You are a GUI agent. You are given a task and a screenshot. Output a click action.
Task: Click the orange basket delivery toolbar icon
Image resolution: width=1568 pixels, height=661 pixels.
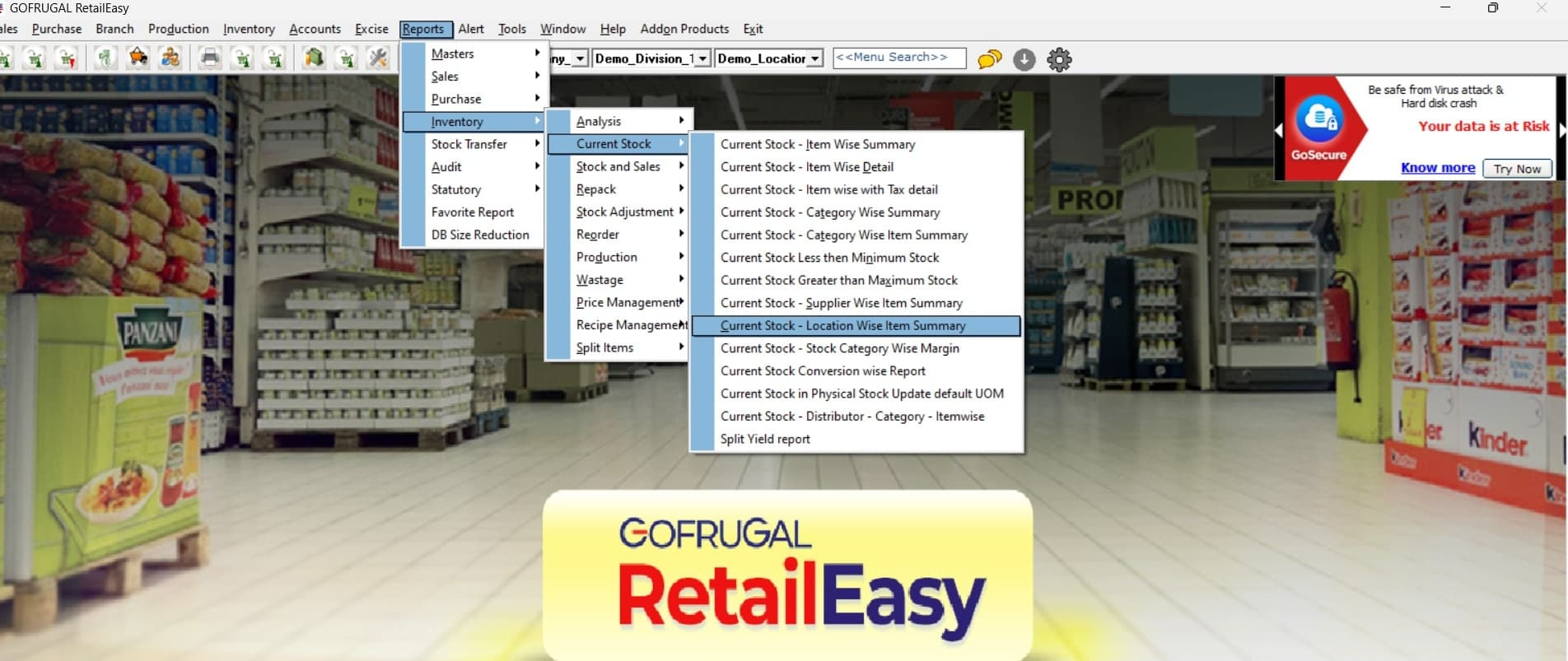point(138,58)
